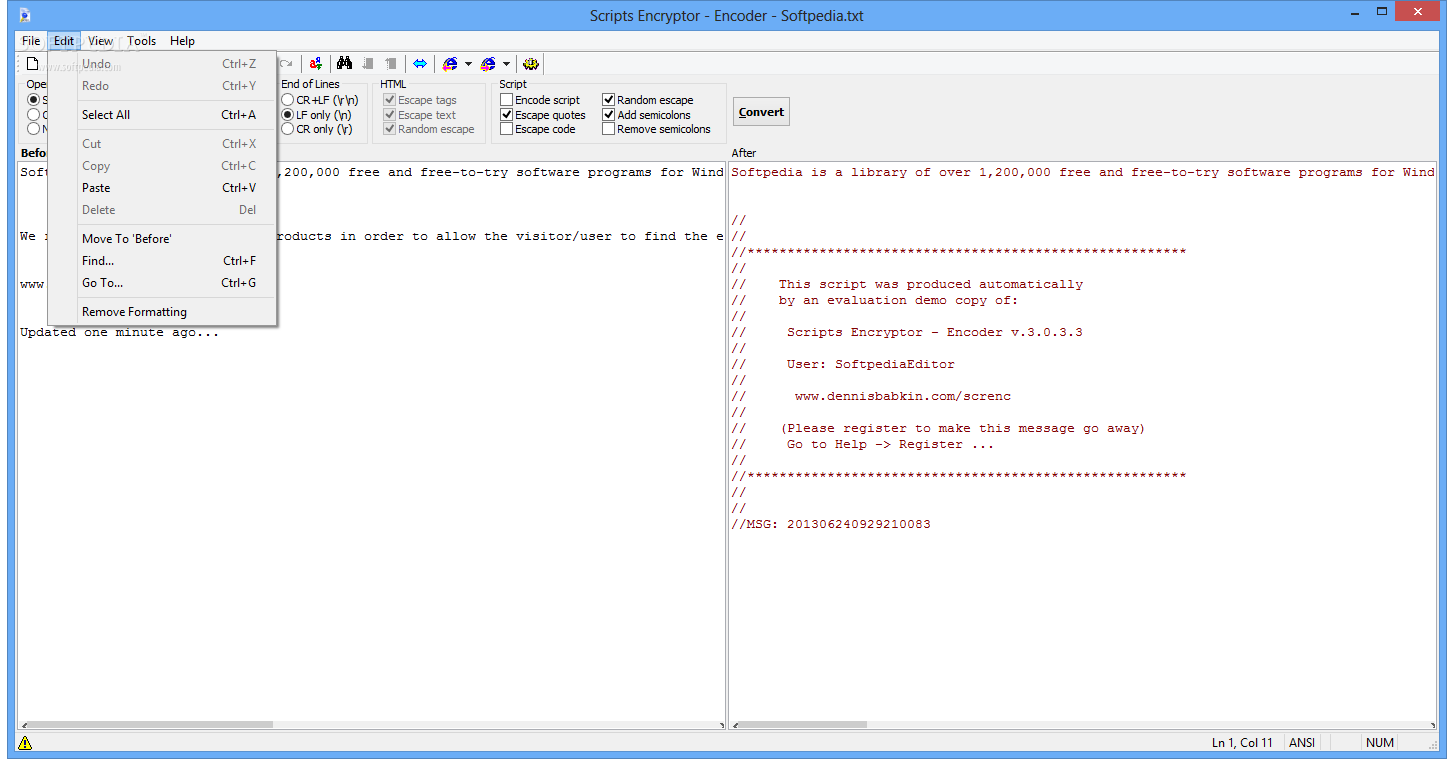This screenshot has width=1447, height=759.
Task: Click the binoculars Find icon
Action: (344, 64)
